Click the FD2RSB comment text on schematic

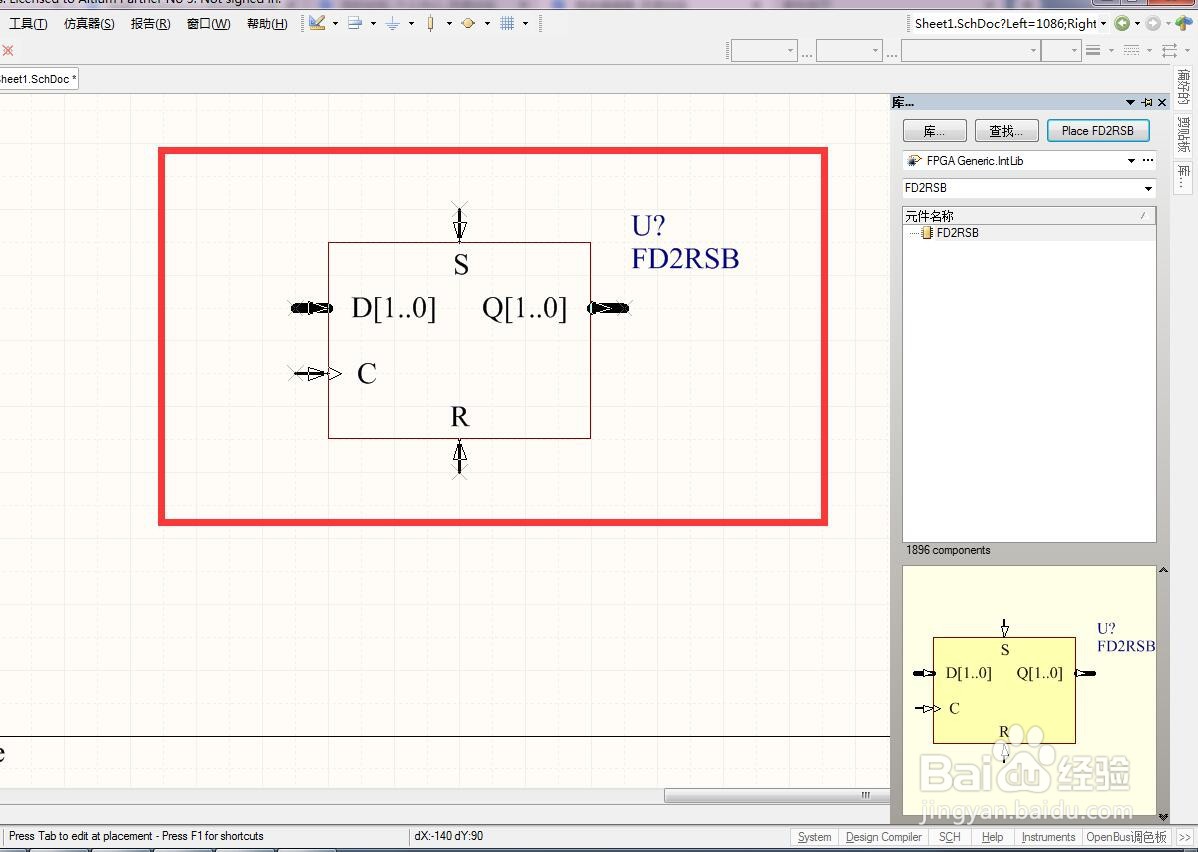pyautogui.click(x=685, y=259)
